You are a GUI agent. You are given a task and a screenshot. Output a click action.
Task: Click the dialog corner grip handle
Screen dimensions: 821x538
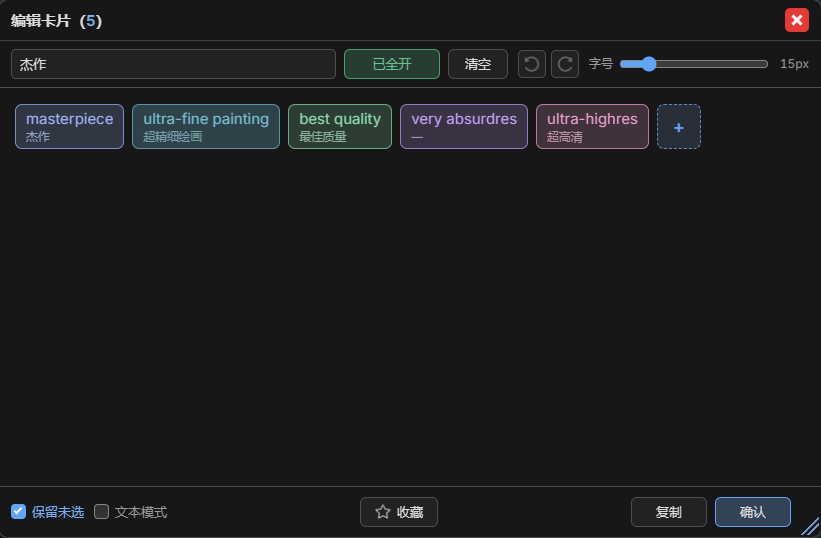(811, 526)
